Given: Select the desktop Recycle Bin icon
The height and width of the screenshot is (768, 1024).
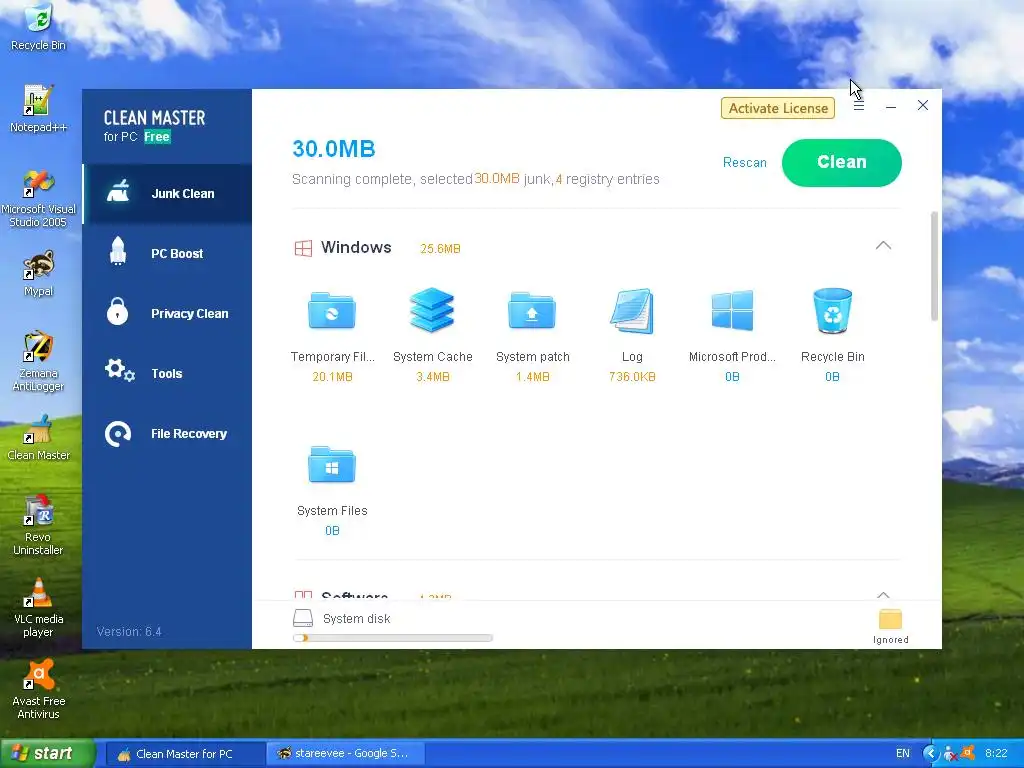Looking at the screenshot, I should (39, 27).
